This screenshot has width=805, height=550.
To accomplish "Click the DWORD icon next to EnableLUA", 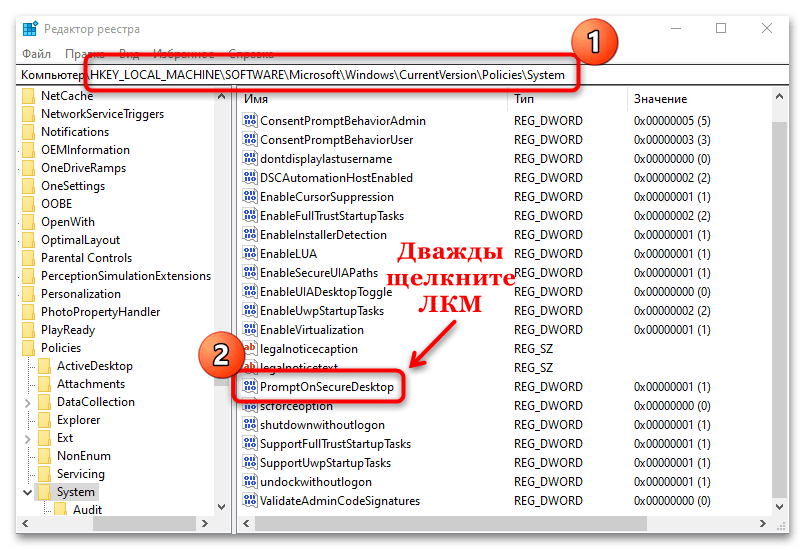I will pos(250,254).
